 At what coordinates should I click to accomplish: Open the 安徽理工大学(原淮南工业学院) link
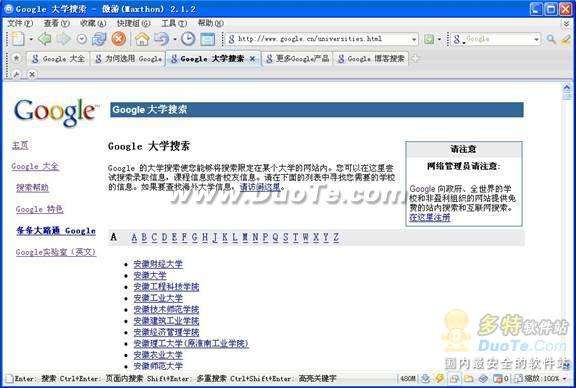191,344
